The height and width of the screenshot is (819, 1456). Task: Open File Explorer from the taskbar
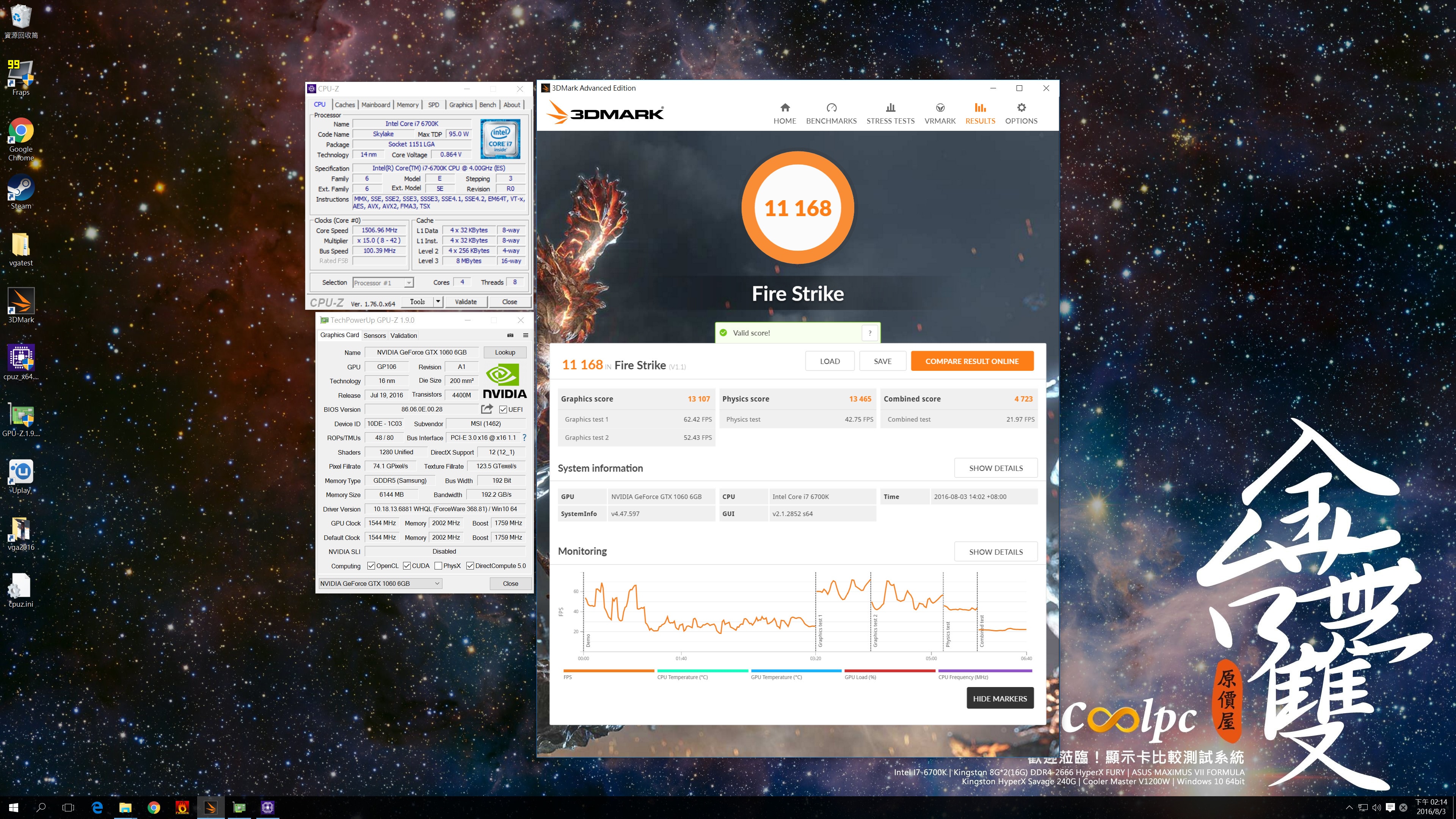(x=126, y=808)
